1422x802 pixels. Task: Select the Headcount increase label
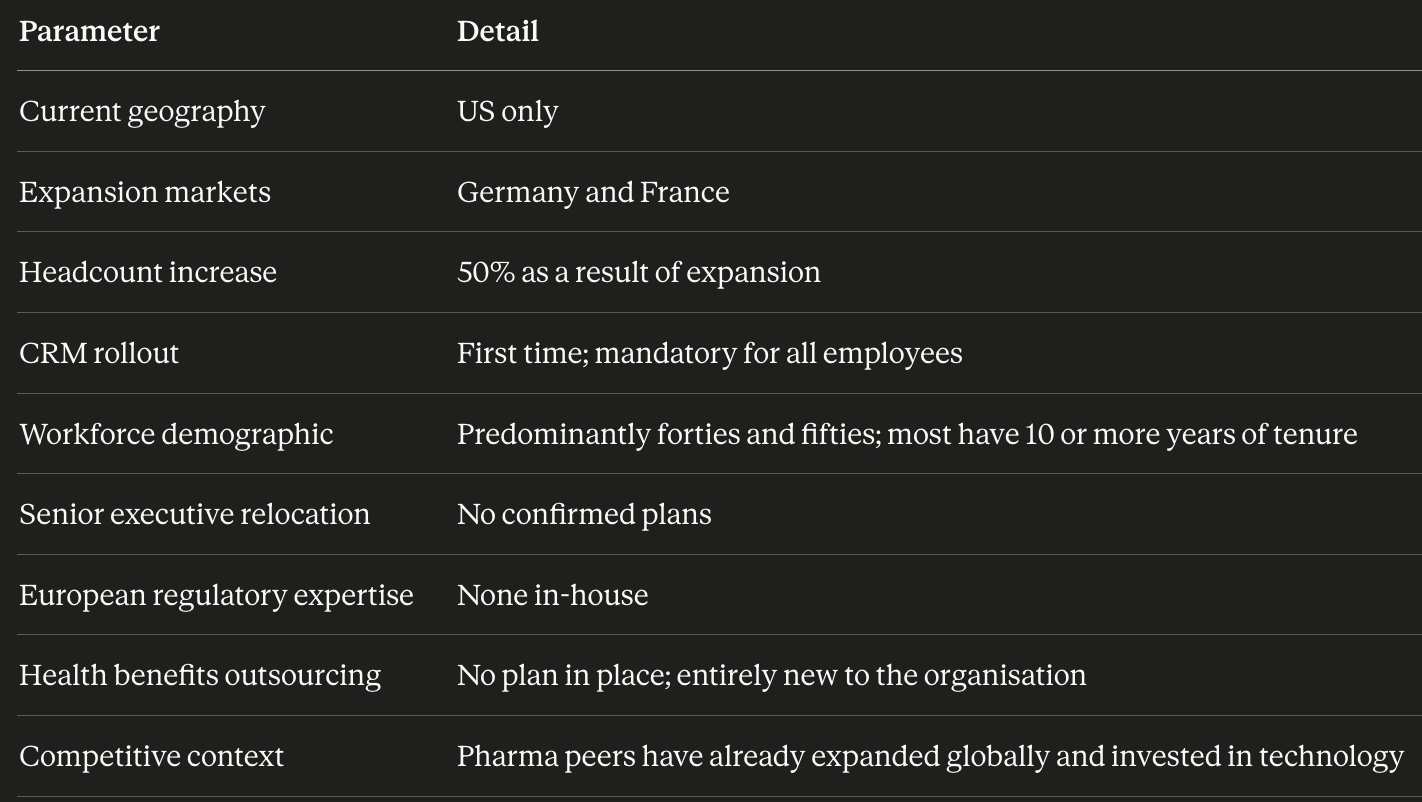(x=148, y=272)
